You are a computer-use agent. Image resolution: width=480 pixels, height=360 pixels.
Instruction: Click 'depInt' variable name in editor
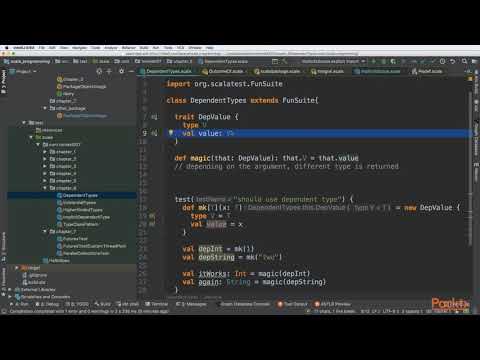[x=210, y=249]
